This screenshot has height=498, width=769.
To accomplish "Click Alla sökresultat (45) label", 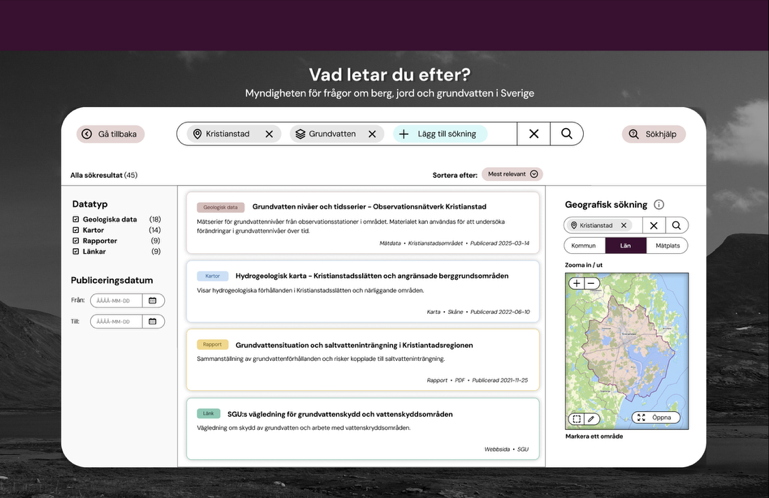I will tap(104, 175).
